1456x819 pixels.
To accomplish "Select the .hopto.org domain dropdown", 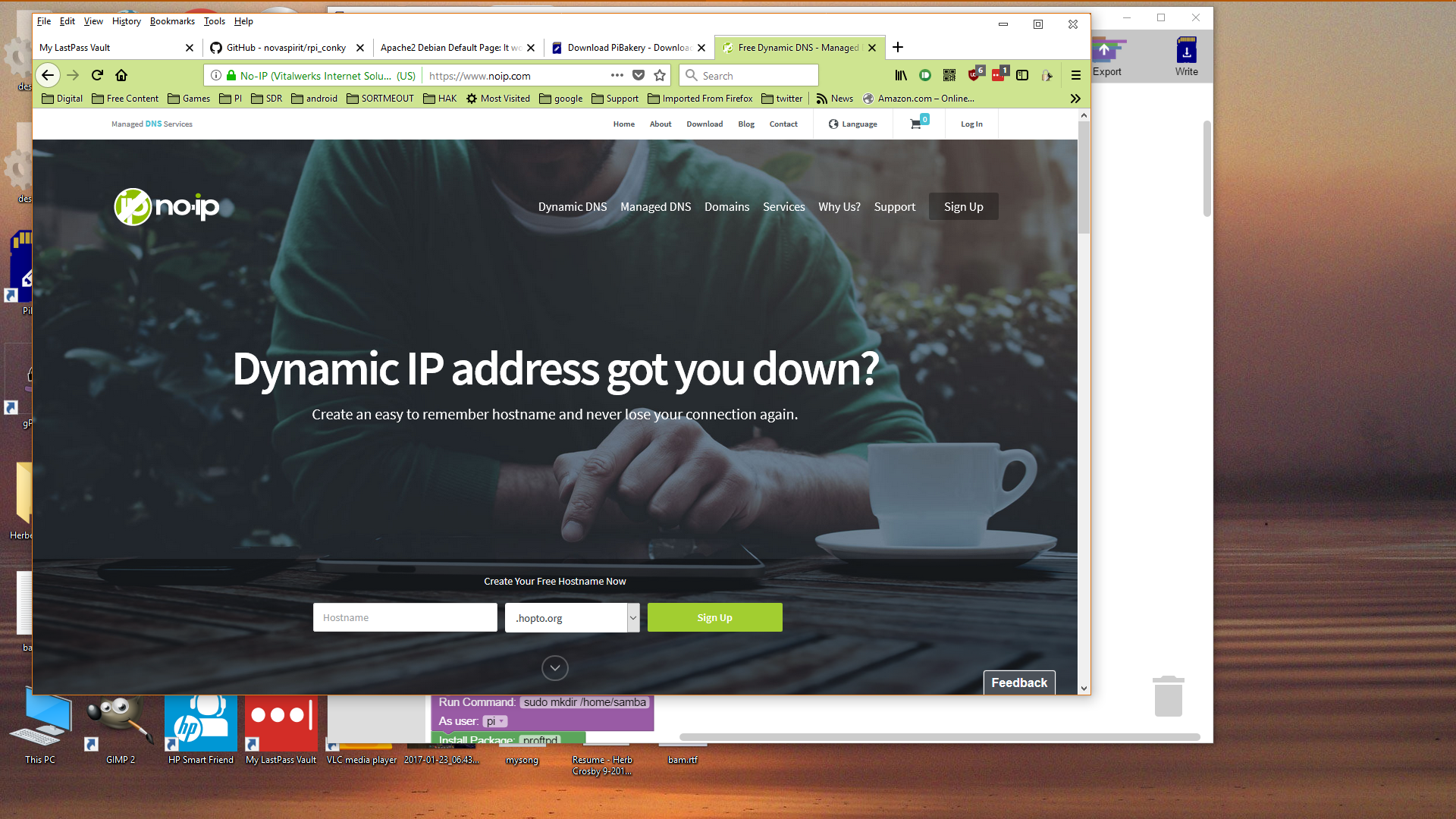I will click(571, 617).
